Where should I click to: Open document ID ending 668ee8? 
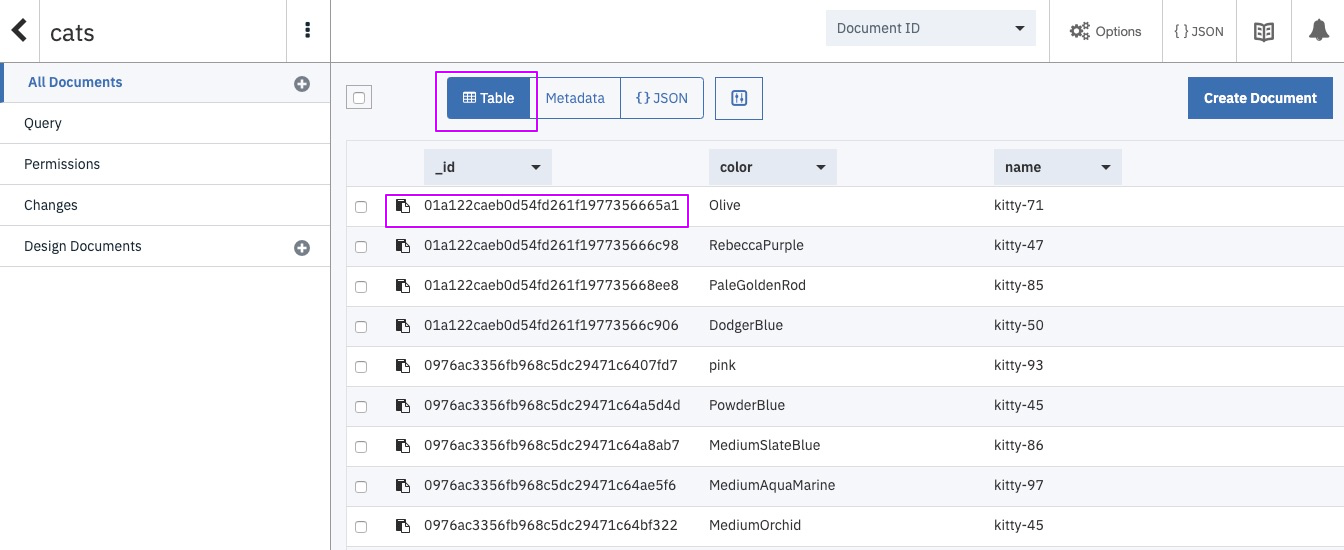(551, 285)
